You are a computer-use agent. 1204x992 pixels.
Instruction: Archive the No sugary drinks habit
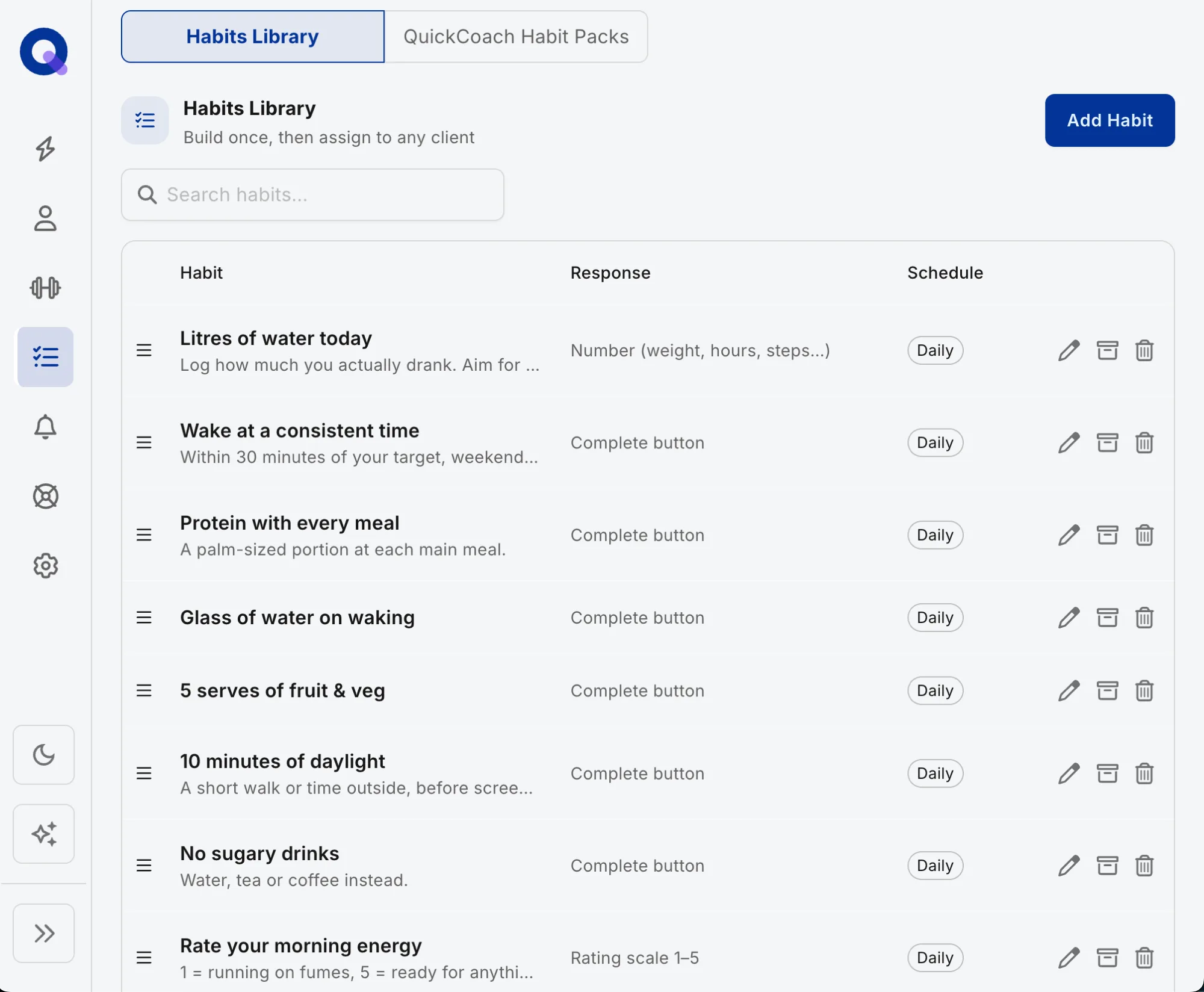1106,866
